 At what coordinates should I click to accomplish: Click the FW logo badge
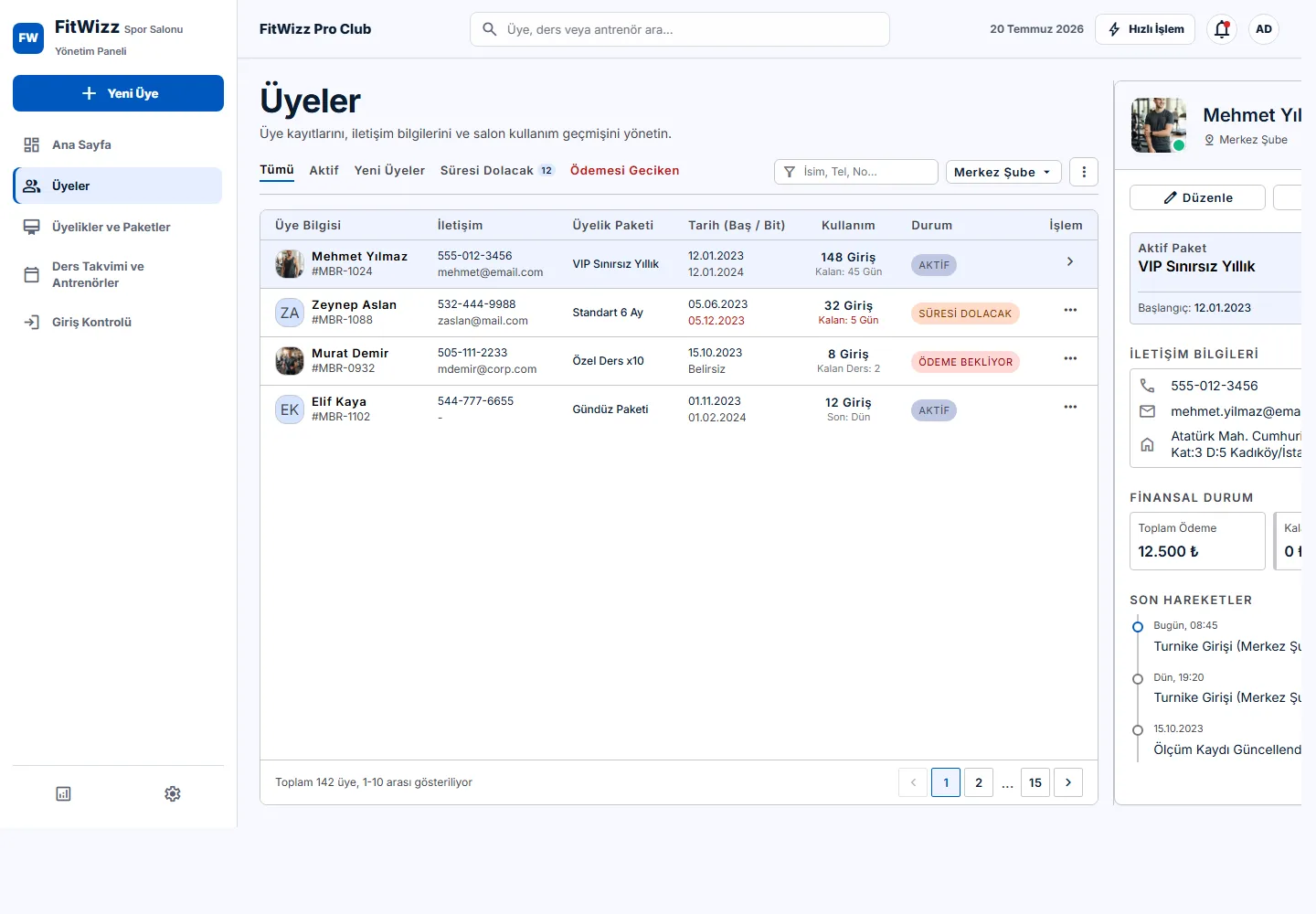click(x=28, y=38)
